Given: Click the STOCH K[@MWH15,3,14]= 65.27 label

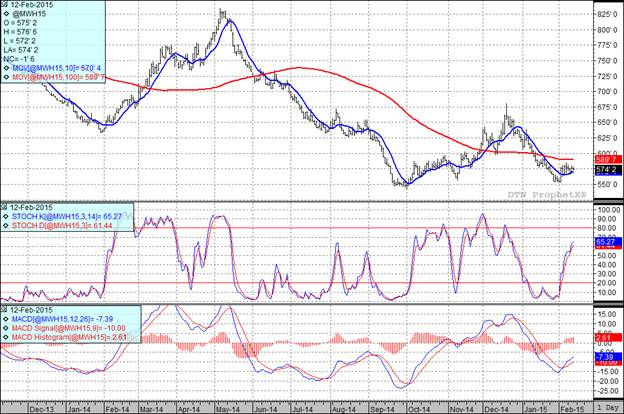Looking at the screenshot, I should (x=66, y=217).
